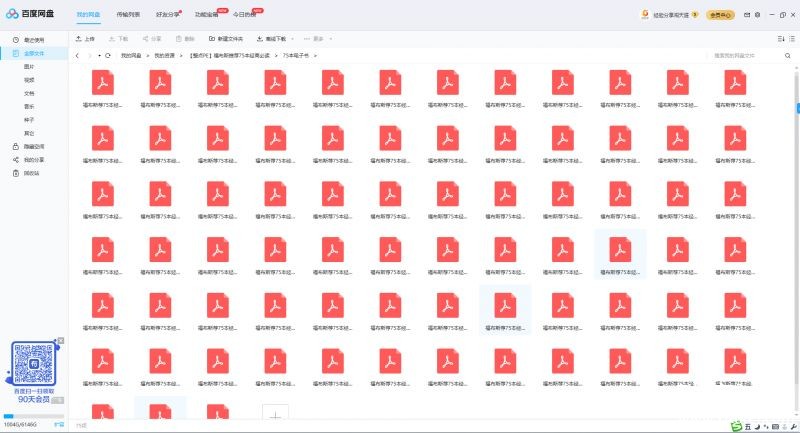Switch to the 传输列表 tab
Screen dimensions: 800x433
128,15
